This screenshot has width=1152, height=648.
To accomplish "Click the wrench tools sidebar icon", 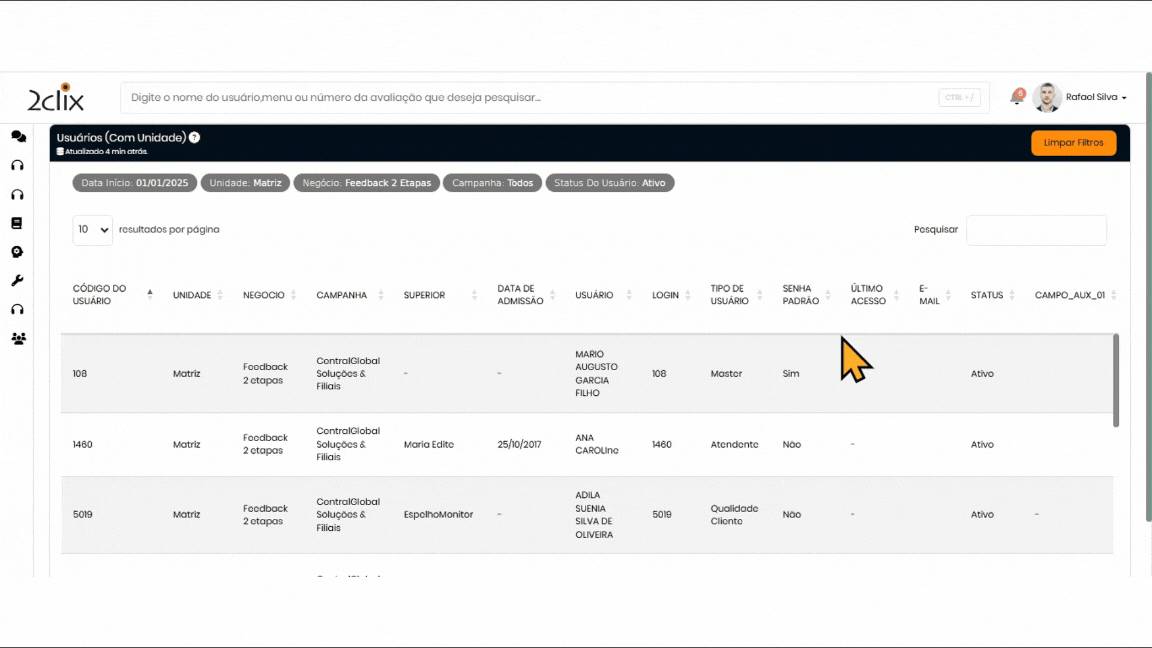I will point(17,281).
